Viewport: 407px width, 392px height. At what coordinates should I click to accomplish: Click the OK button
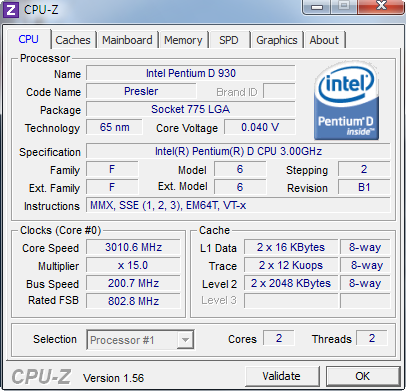pos(363,376)
